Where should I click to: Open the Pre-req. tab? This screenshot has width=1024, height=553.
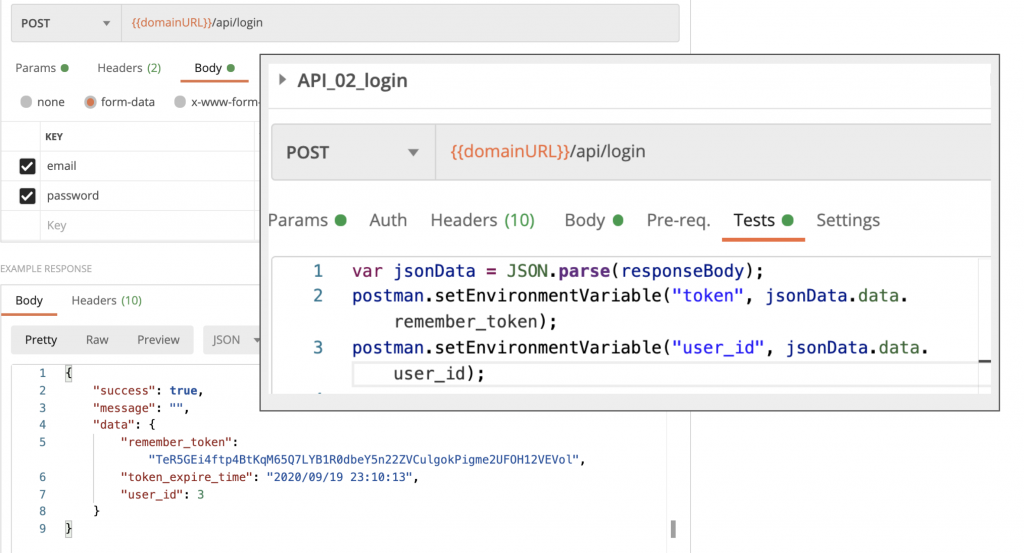tap(678, 220)
